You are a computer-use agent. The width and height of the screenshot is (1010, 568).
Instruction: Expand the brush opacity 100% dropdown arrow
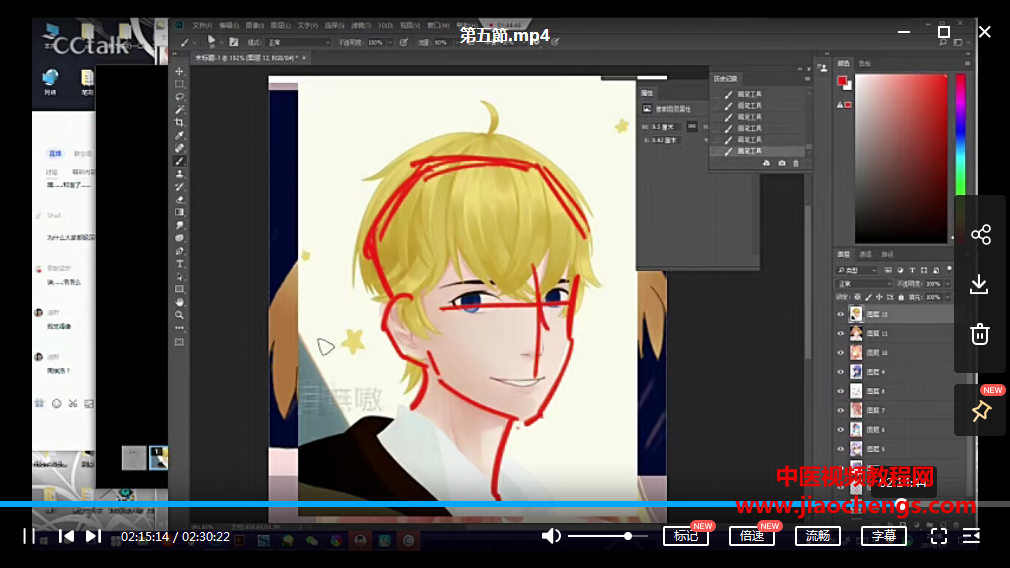390,43
